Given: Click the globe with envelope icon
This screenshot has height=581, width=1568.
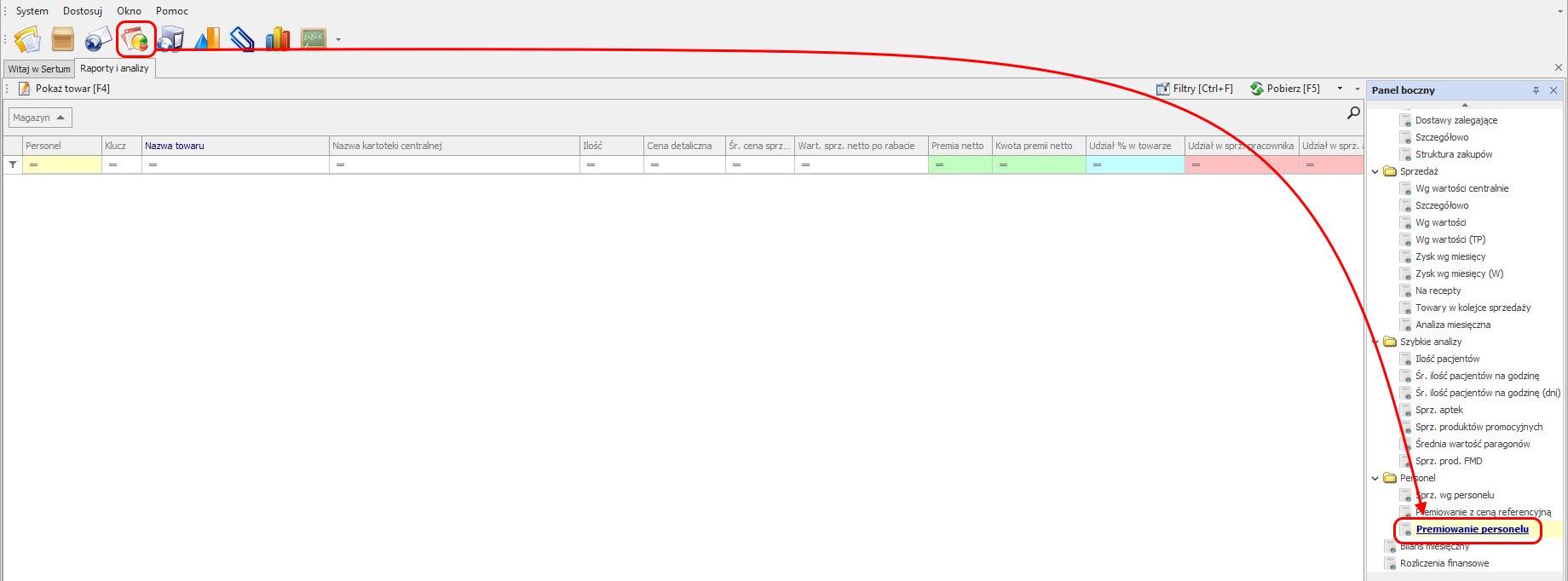Looking at the screenshot, I should click(98, 39).
